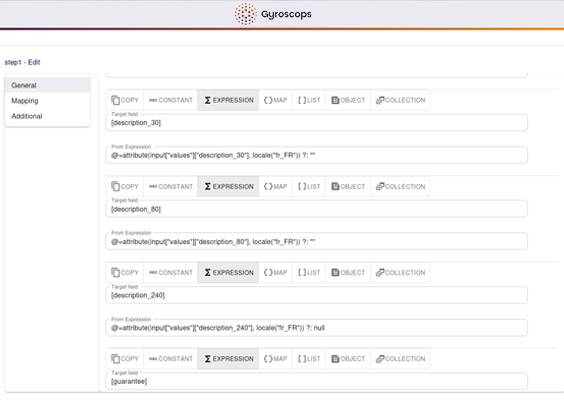Switch to the Mapping tab
This screenshot has height=400, width=564.
click(x=47, y=101)
